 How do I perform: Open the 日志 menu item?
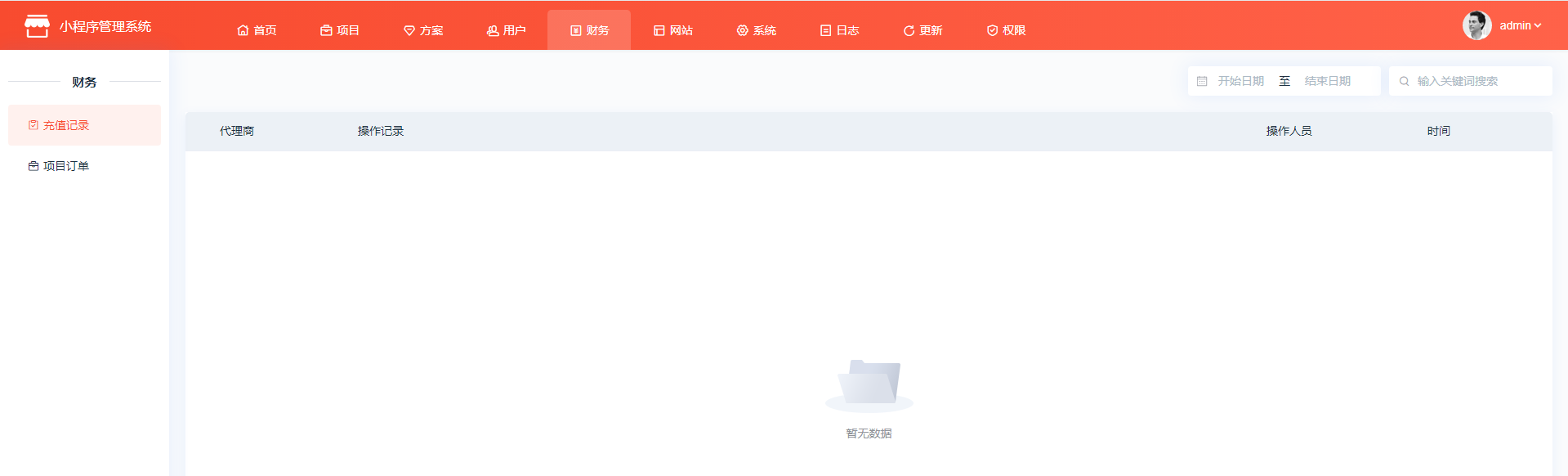(x=840, y=30)
